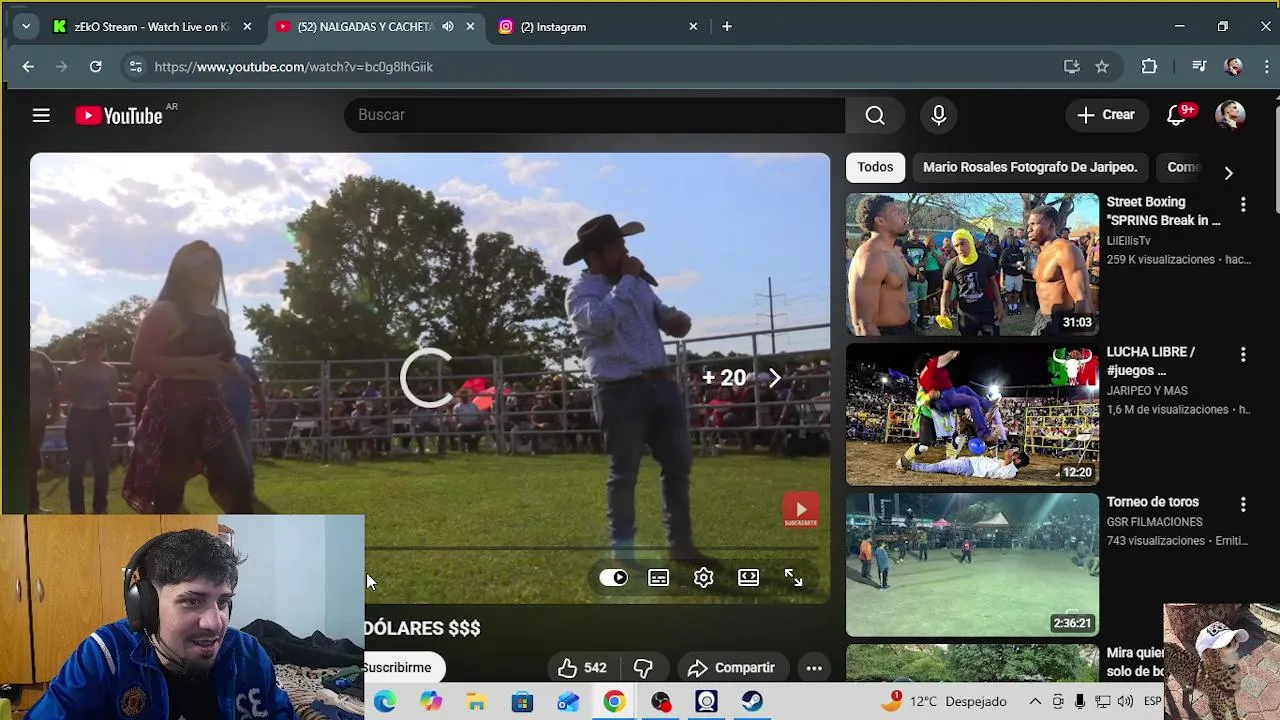
Task: Toggle autoplay switch in player
Action: 613,578
